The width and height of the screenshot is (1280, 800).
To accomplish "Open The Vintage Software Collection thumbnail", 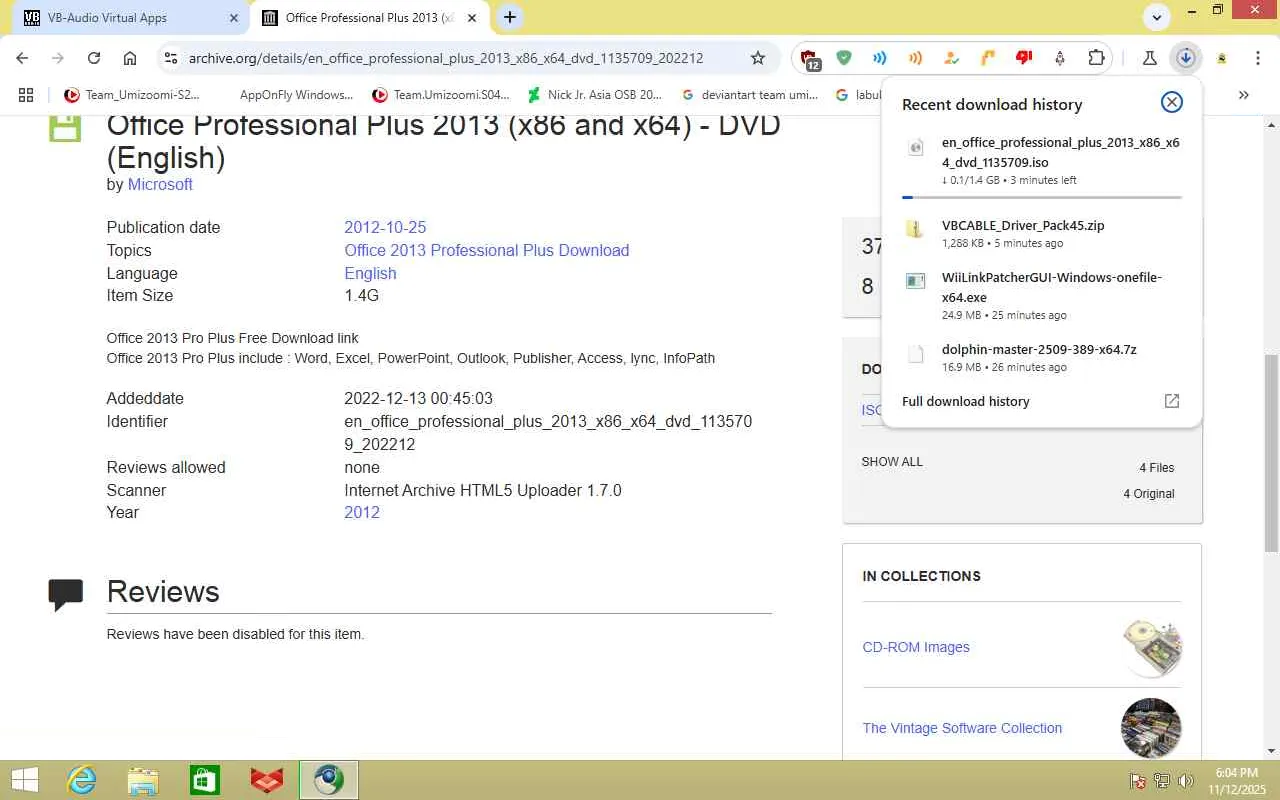I will [x=1151, y=728].
